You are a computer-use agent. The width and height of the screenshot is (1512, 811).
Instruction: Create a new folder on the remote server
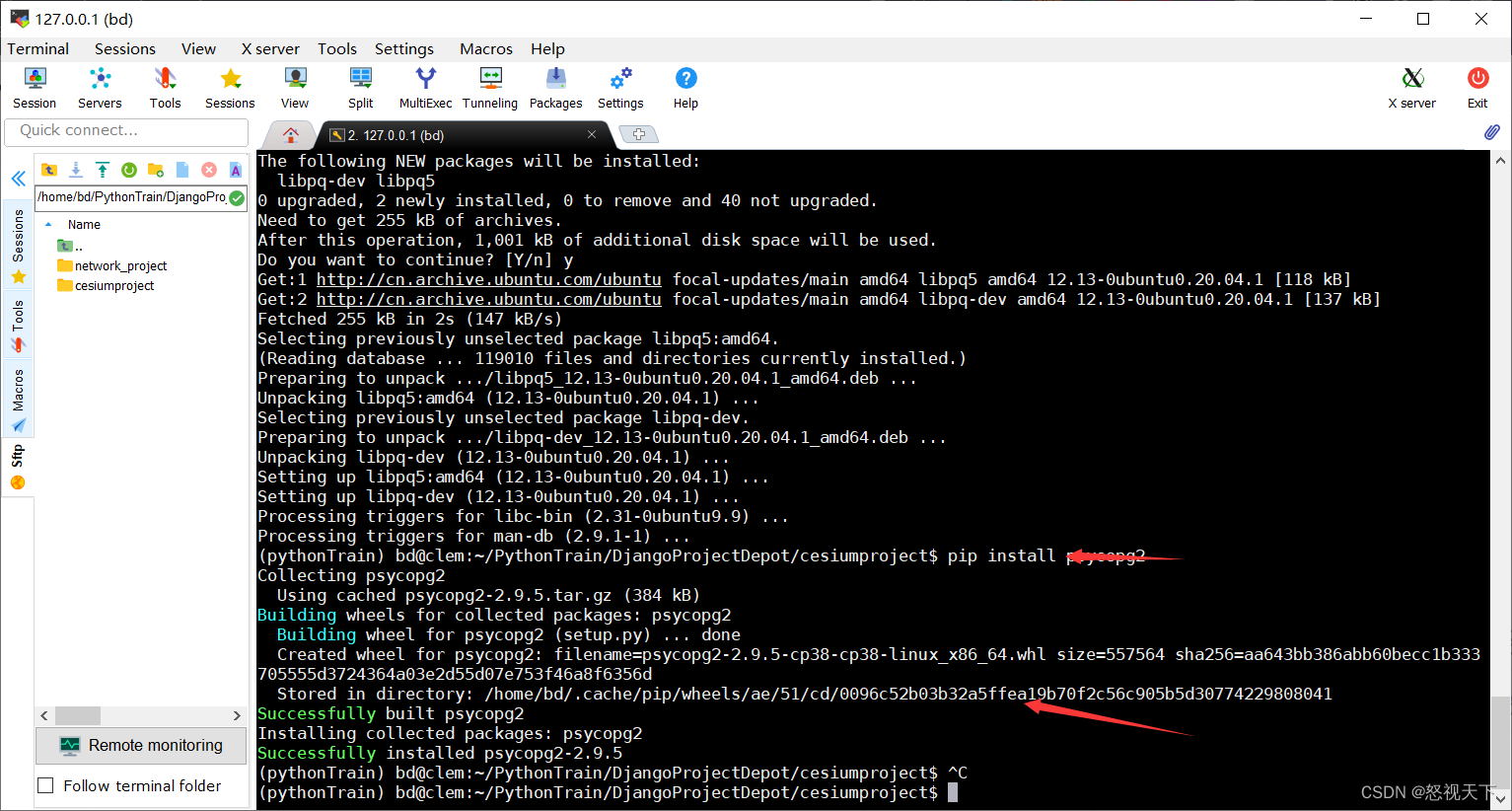[156, 169]
